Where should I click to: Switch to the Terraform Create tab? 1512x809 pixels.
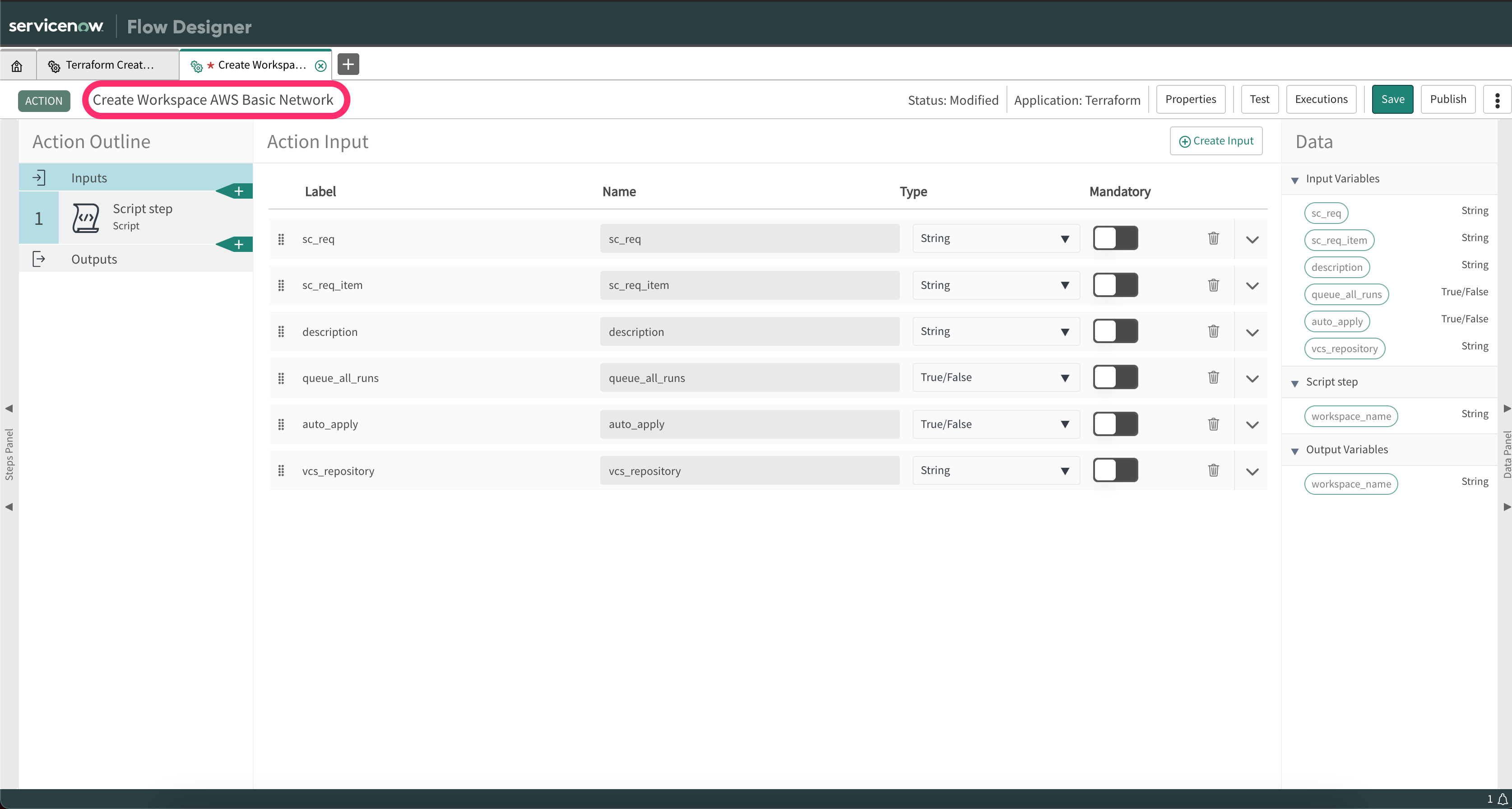click(x=109, y=65)
